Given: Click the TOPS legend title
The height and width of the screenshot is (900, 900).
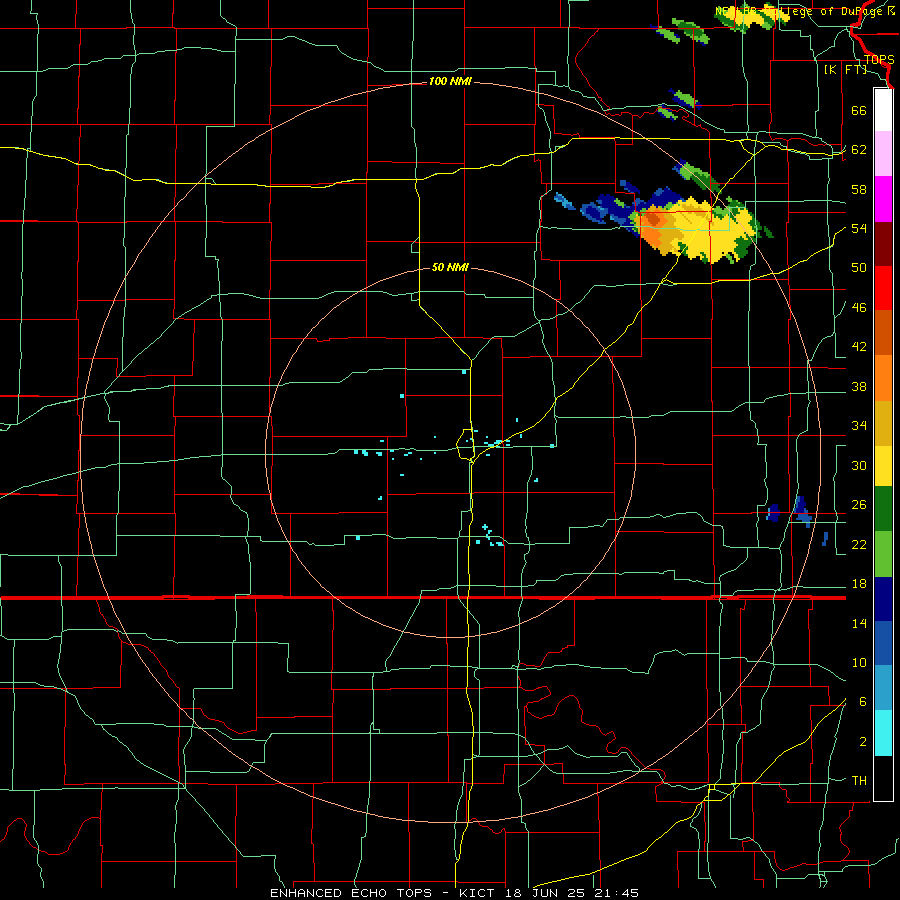Looking at the screenshot, I should [x=879, y=59].
